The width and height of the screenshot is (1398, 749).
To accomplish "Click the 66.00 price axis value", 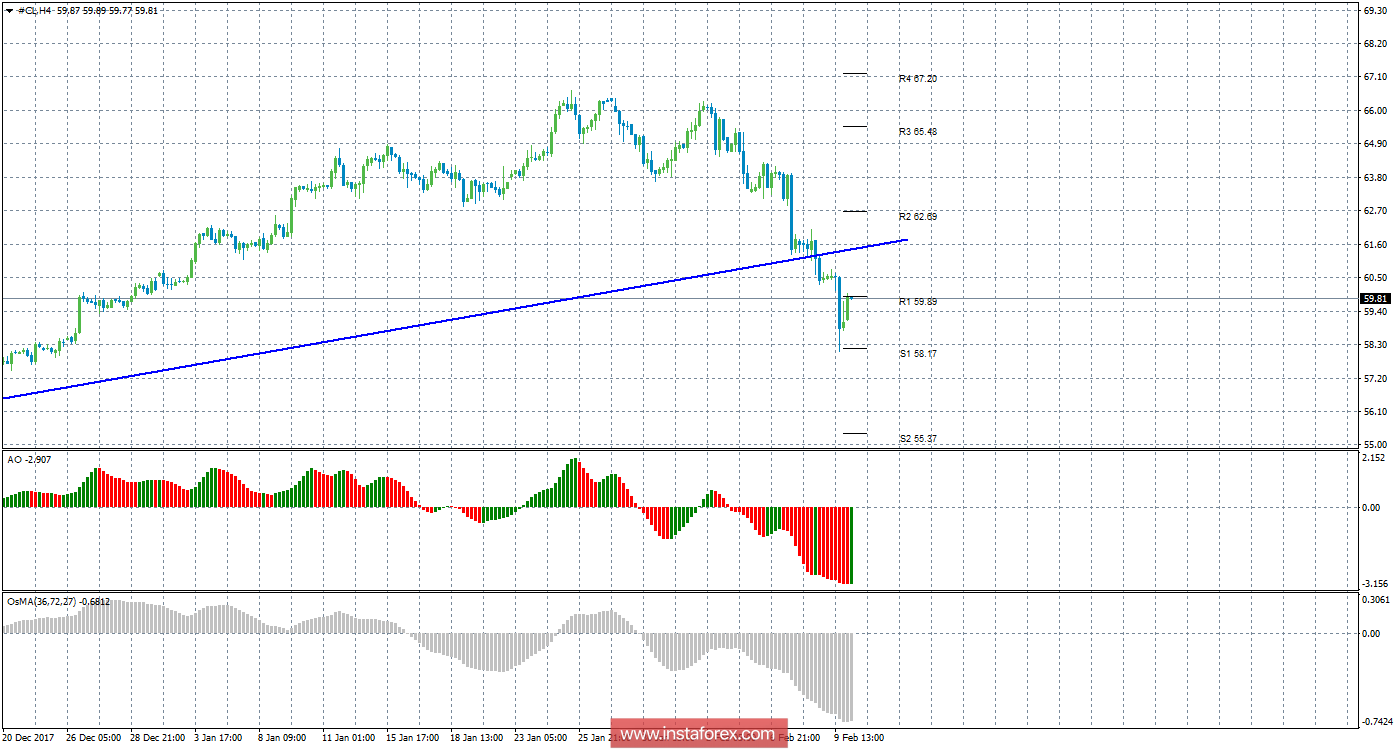I will (1375, 111).
